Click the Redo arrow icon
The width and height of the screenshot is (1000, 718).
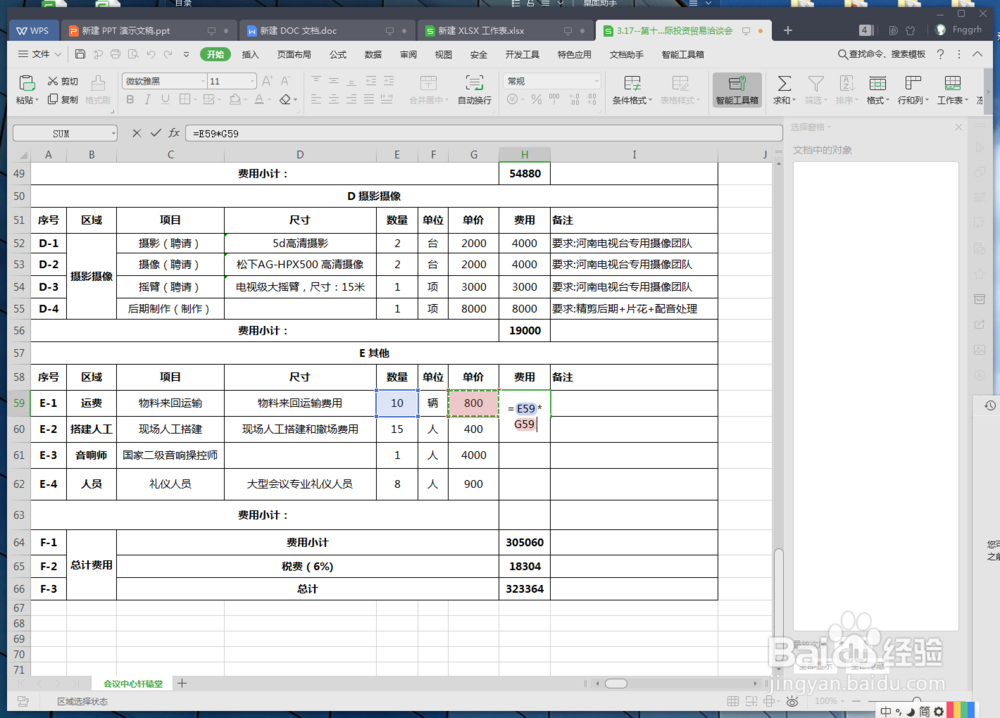point(168,54)
